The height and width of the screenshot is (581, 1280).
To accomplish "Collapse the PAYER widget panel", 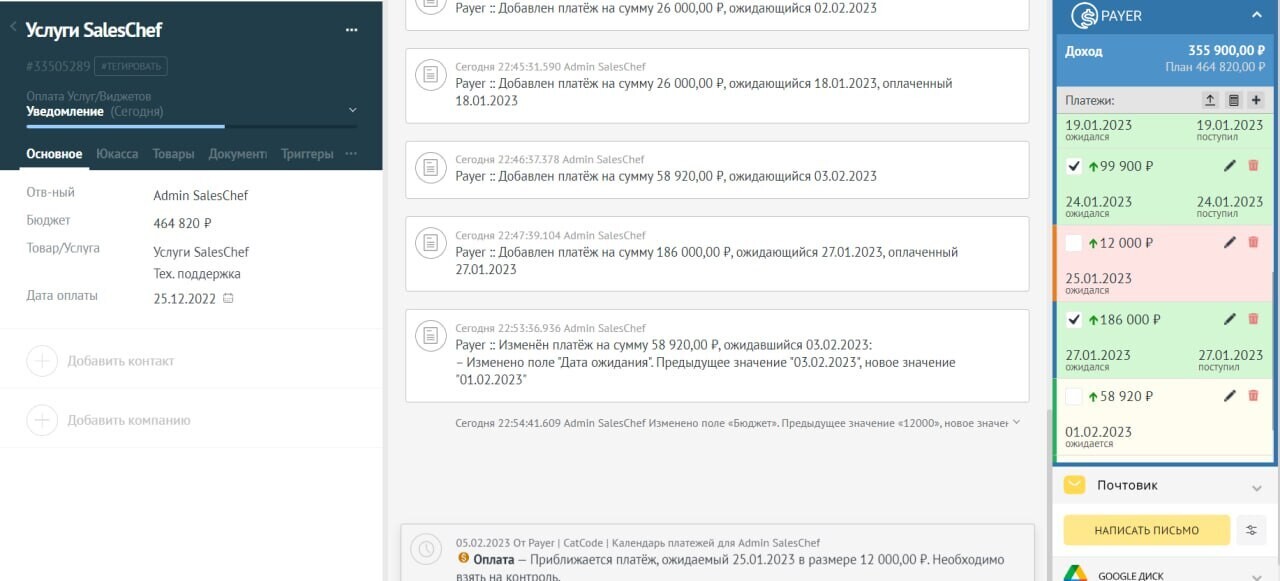I will point(1257,15).
